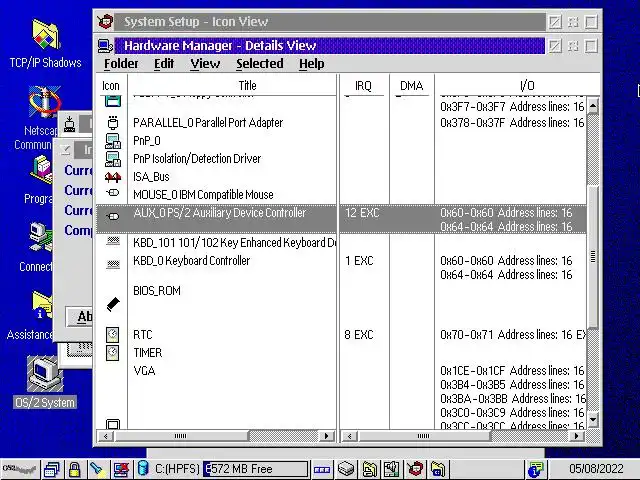The image size is (640, 480).
Task: Click the right pane horizontal scroll thumb
Action: (x=424, y=436)
